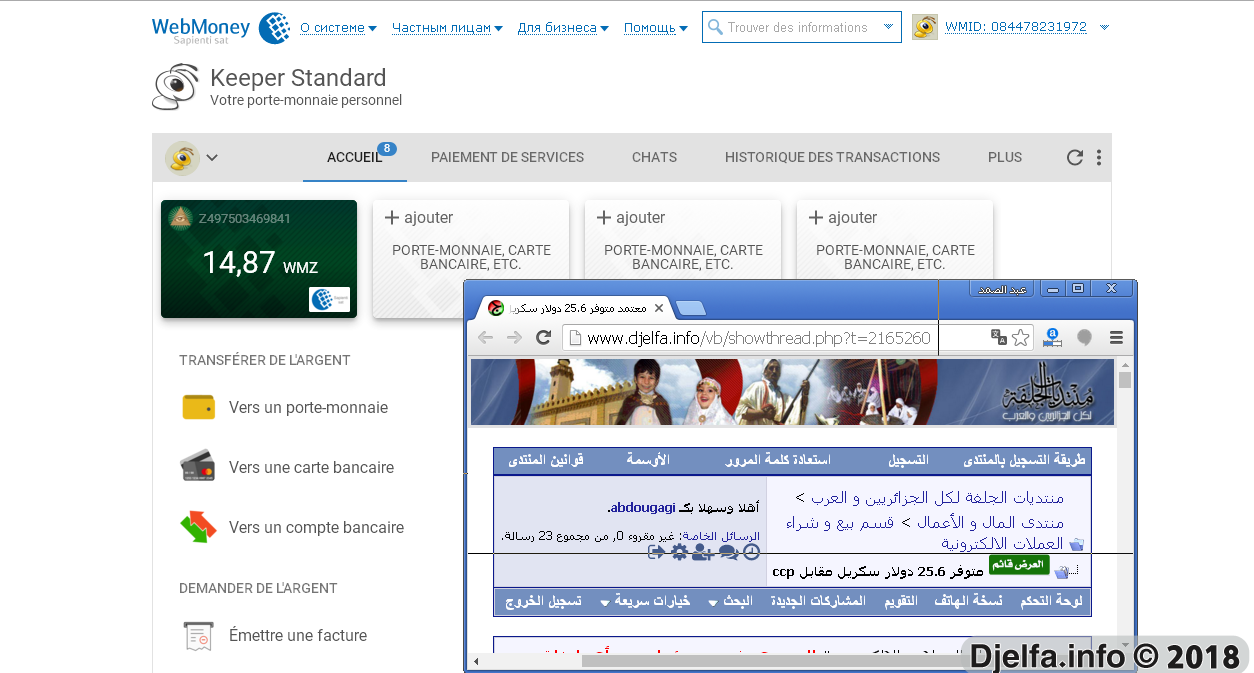Image resolution: width=1254 pixels, height=673 pixels.
Task: Expand the arrow next to the WMID number
Action: [x=1104, y=28]
